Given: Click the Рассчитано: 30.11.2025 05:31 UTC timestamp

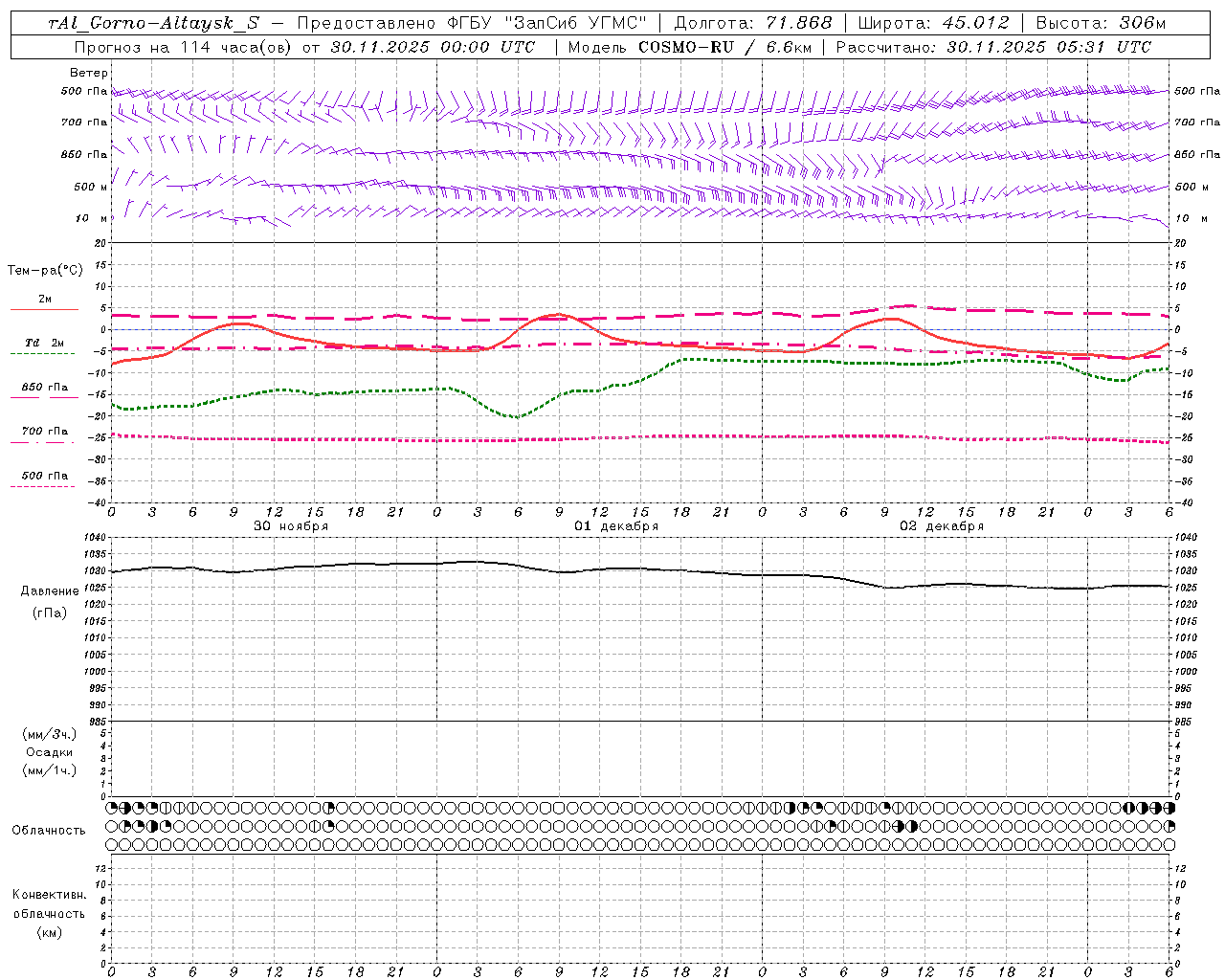Looking at the screenshot, I should pos(993,47).
